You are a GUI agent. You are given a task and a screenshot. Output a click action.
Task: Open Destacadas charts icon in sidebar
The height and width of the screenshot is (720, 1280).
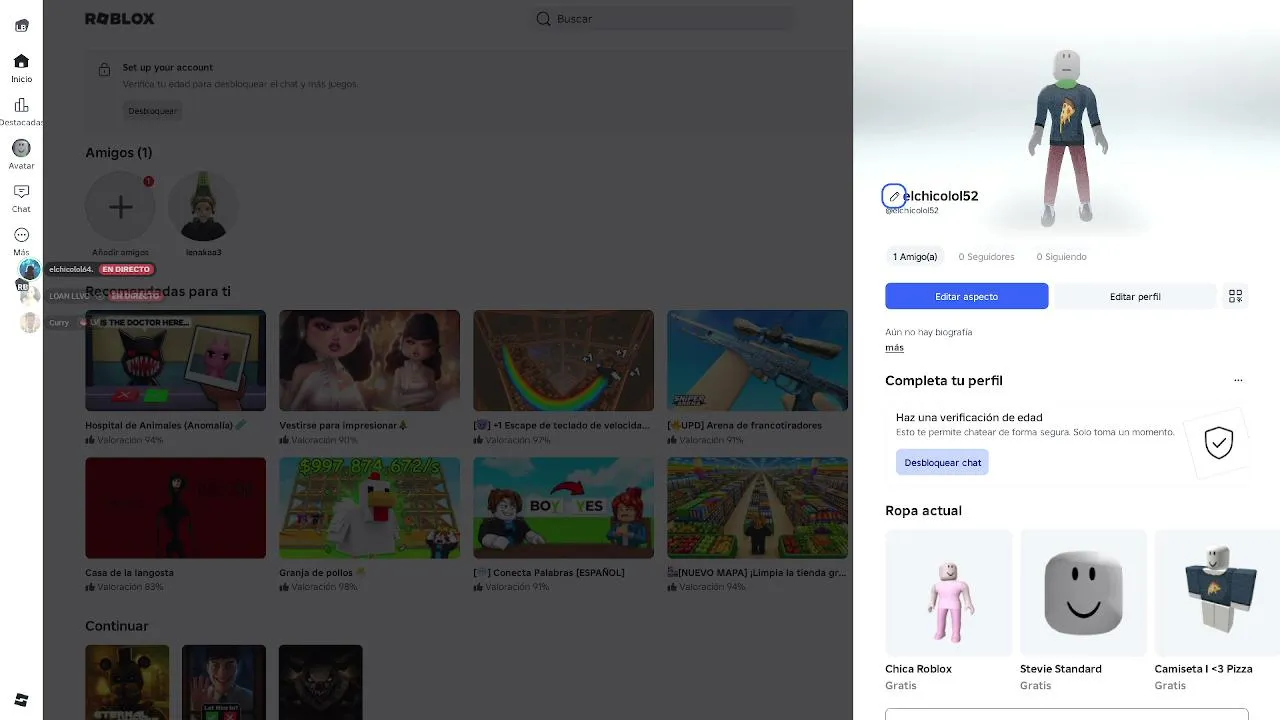(21, 105)
